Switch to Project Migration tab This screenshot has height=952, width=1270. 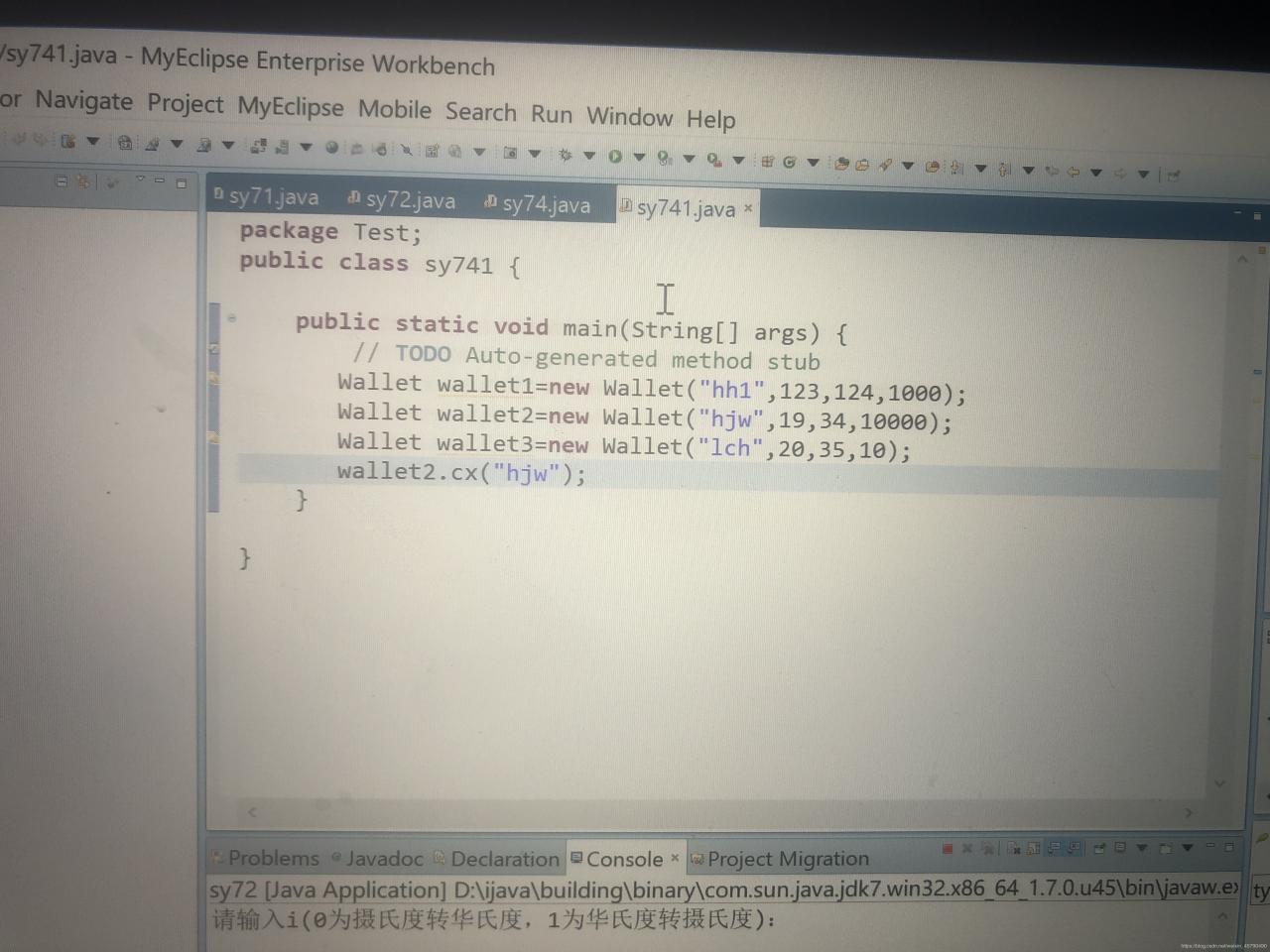[x=780, y=859]
